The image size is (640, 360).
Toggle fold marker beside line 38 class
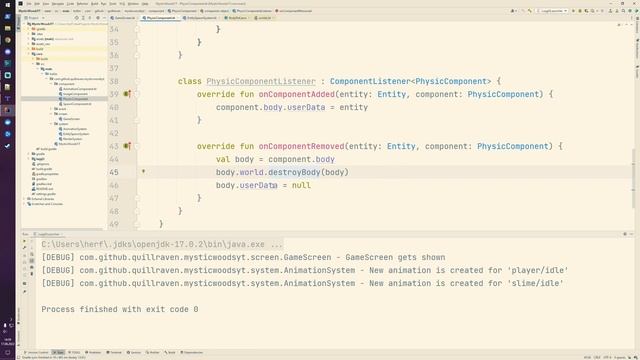click(x=138, y=81)
